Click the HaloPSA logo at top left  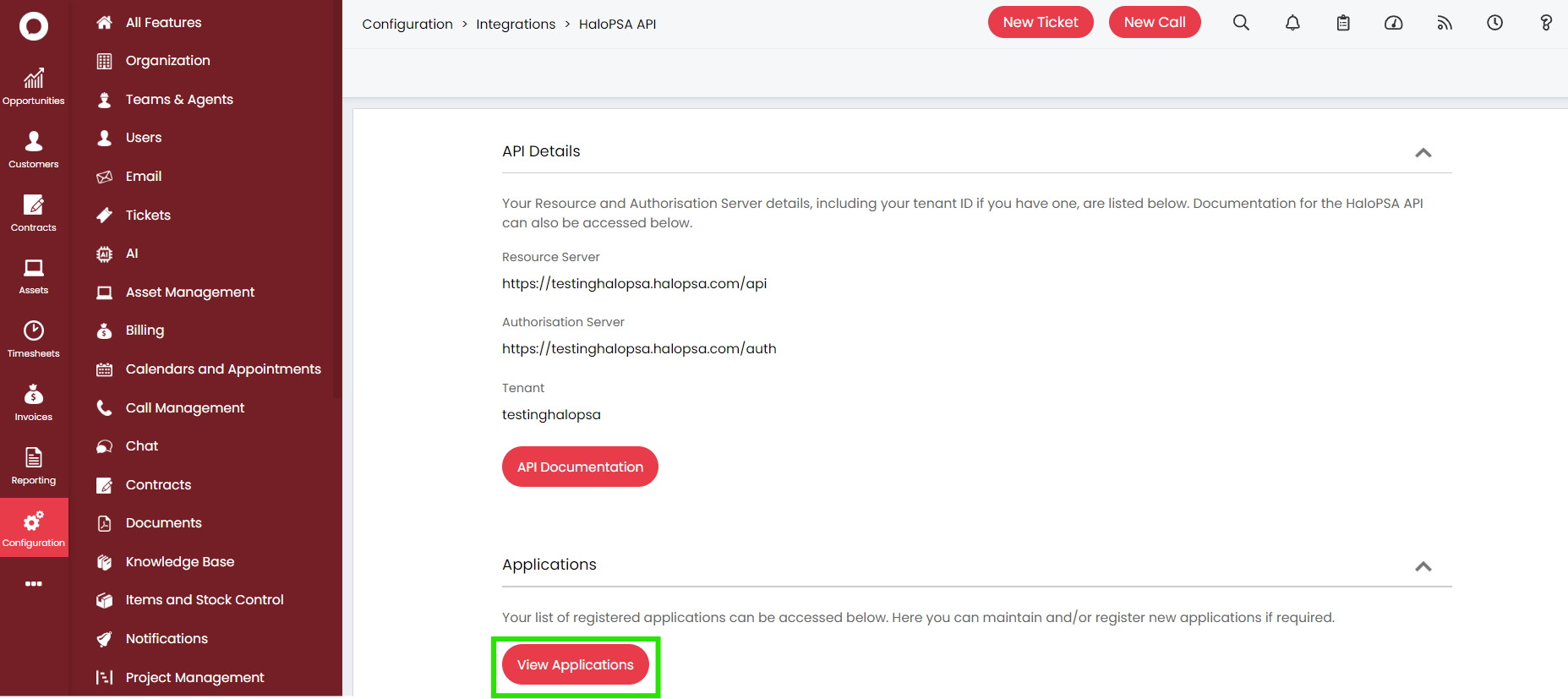coord(34,26)
